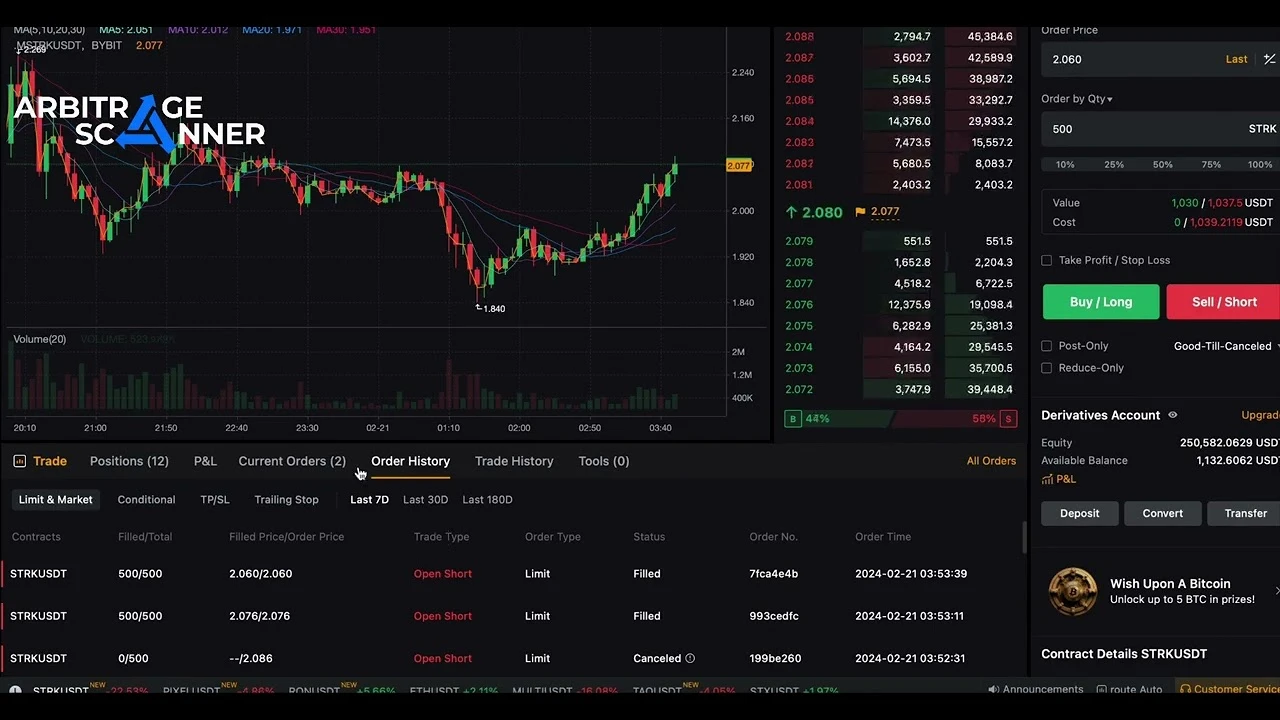Click the chart icon beside the Trade tab
This screenshot has height=720, width=1280.
point(19,461)
